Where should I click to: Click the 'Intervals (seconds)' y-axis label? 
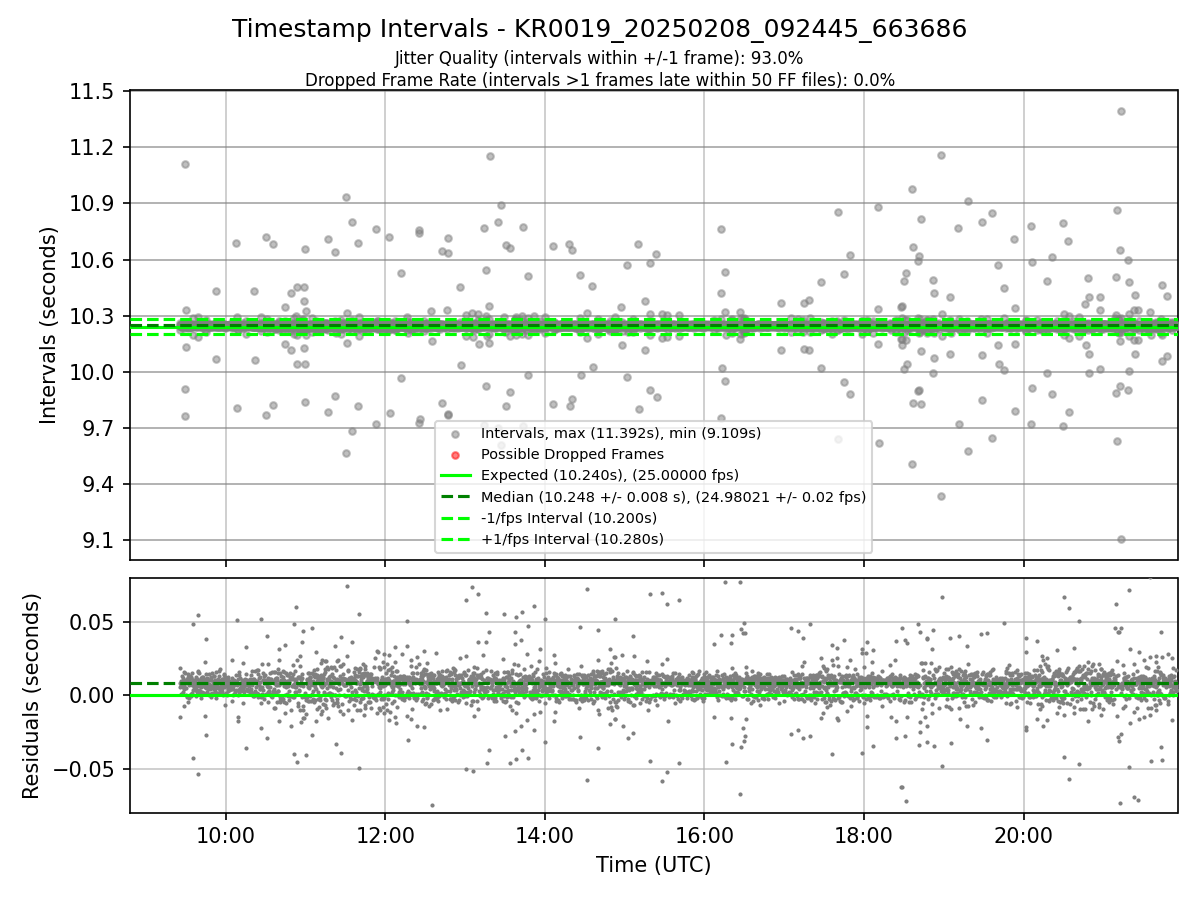(49, 325)
